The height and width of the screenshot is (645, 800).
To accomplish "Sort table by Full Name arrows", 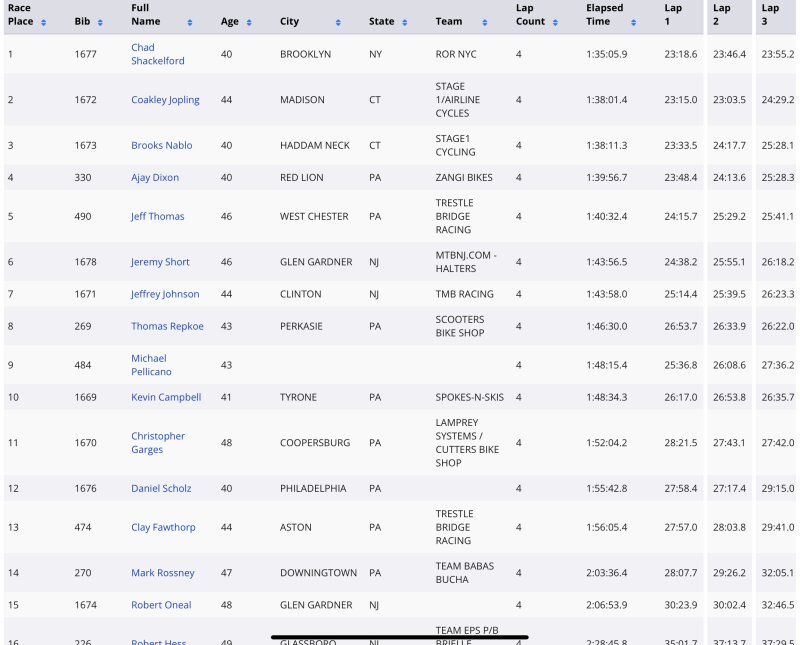I will (189, 22).
